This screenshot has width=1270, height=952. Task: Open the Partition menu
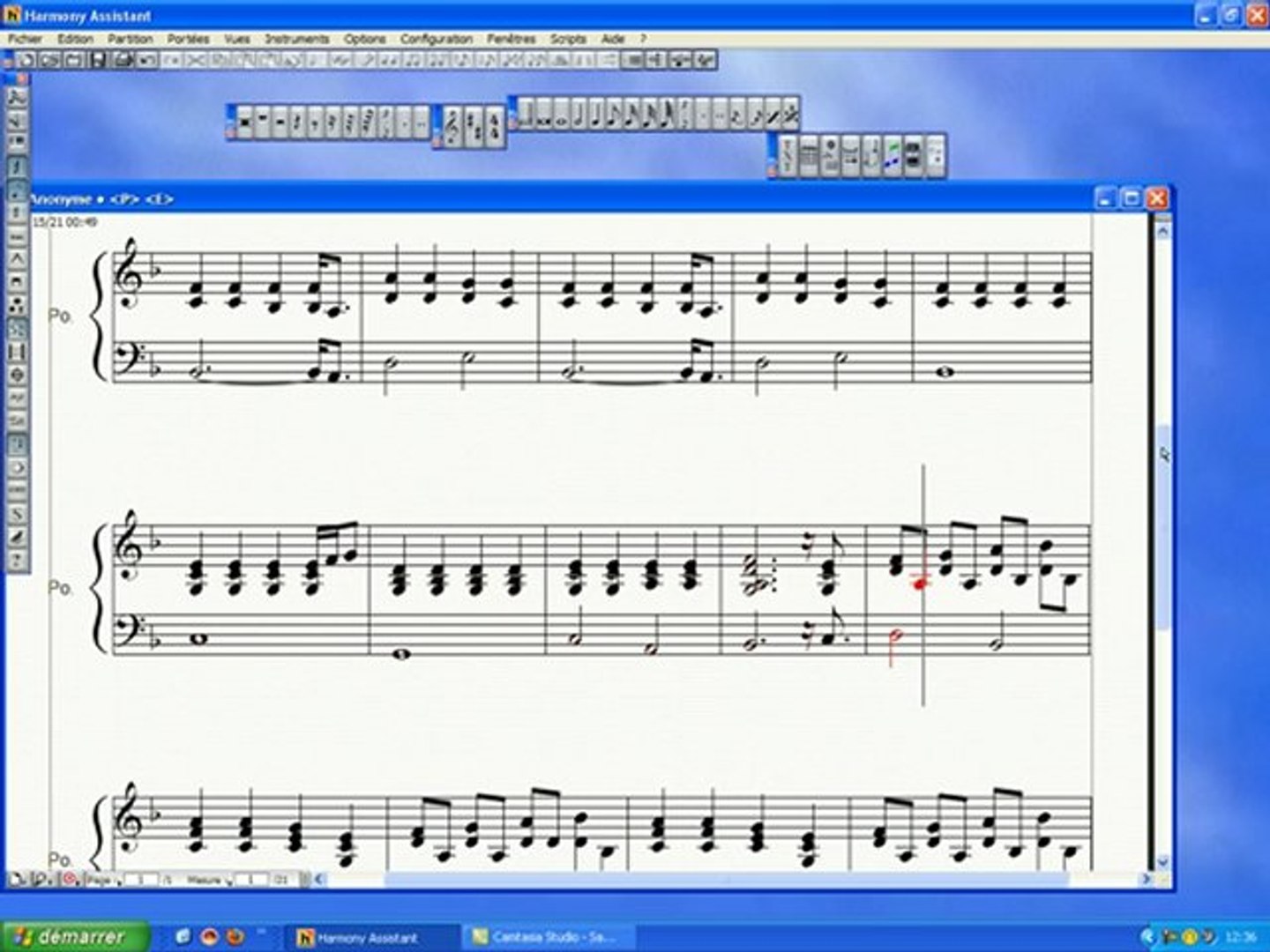pos(131,39)
